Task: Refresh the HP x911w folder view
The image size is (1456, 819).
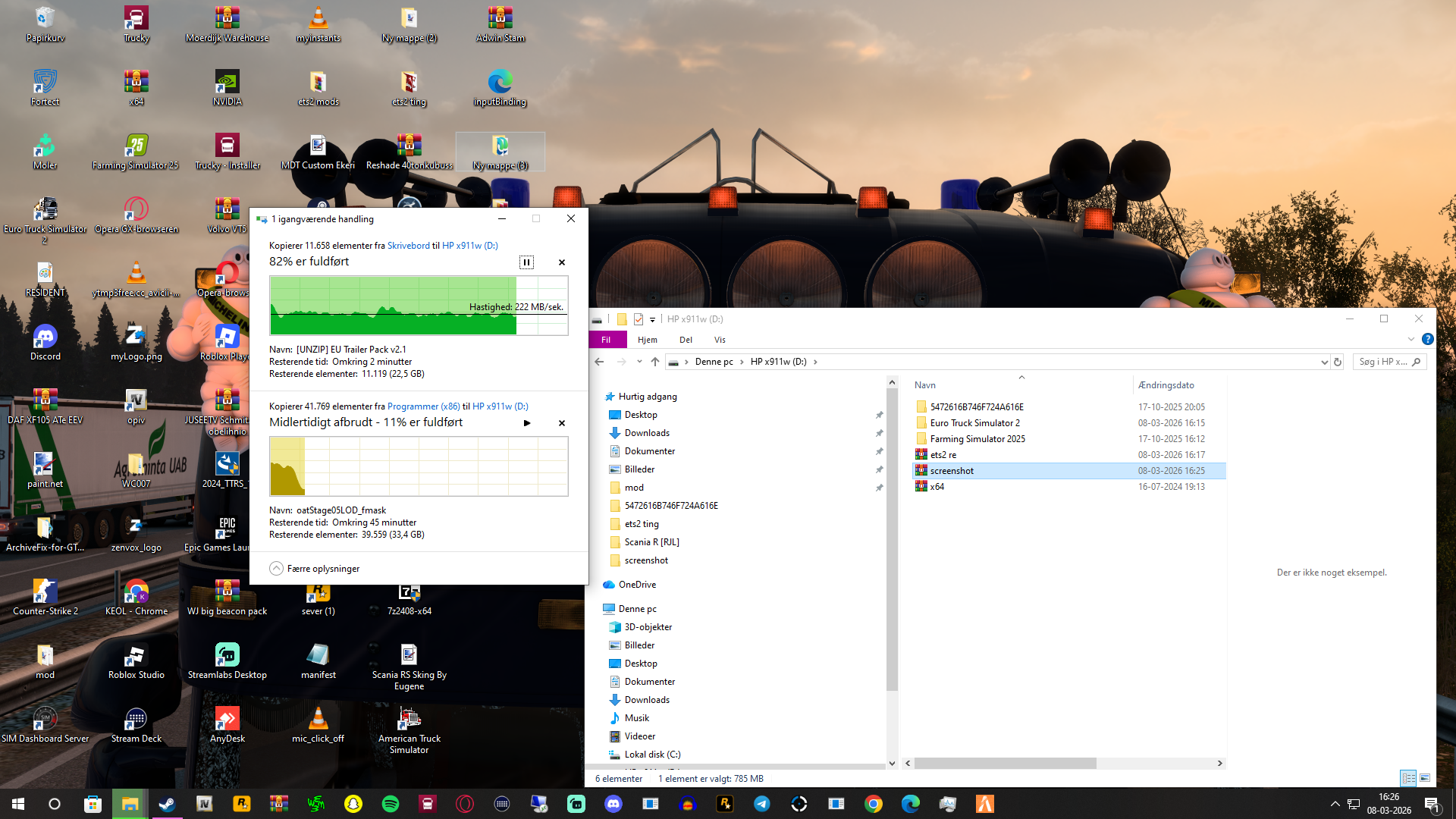Action: (1338, 362)
